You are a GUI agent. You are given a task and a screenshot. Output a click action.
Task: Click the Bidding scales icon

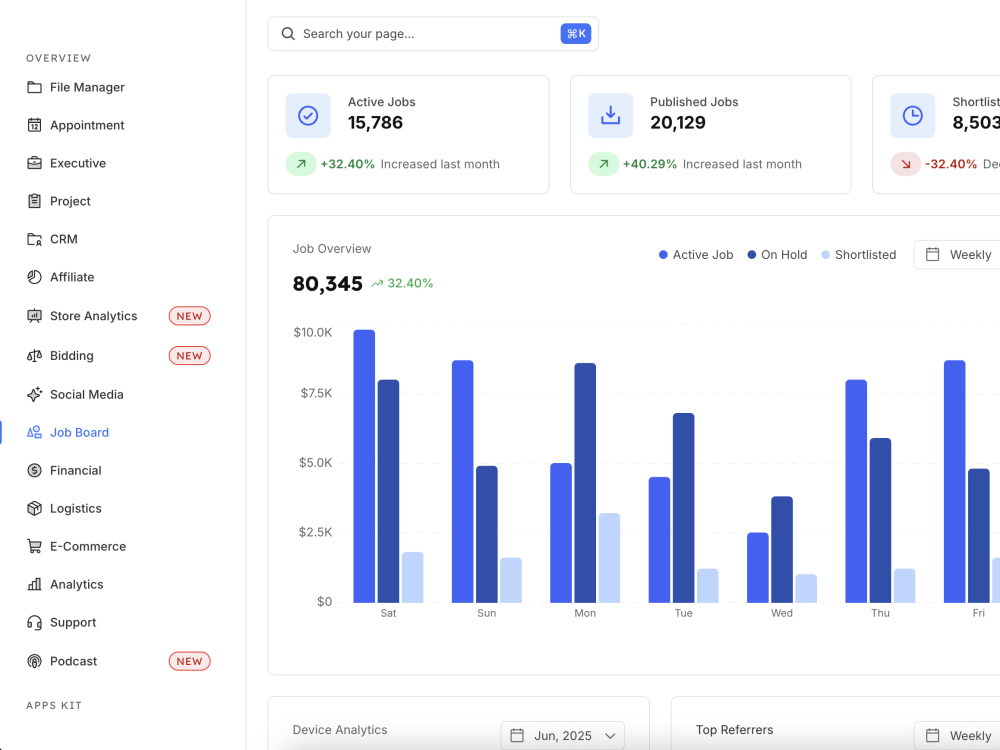point(34,356)
